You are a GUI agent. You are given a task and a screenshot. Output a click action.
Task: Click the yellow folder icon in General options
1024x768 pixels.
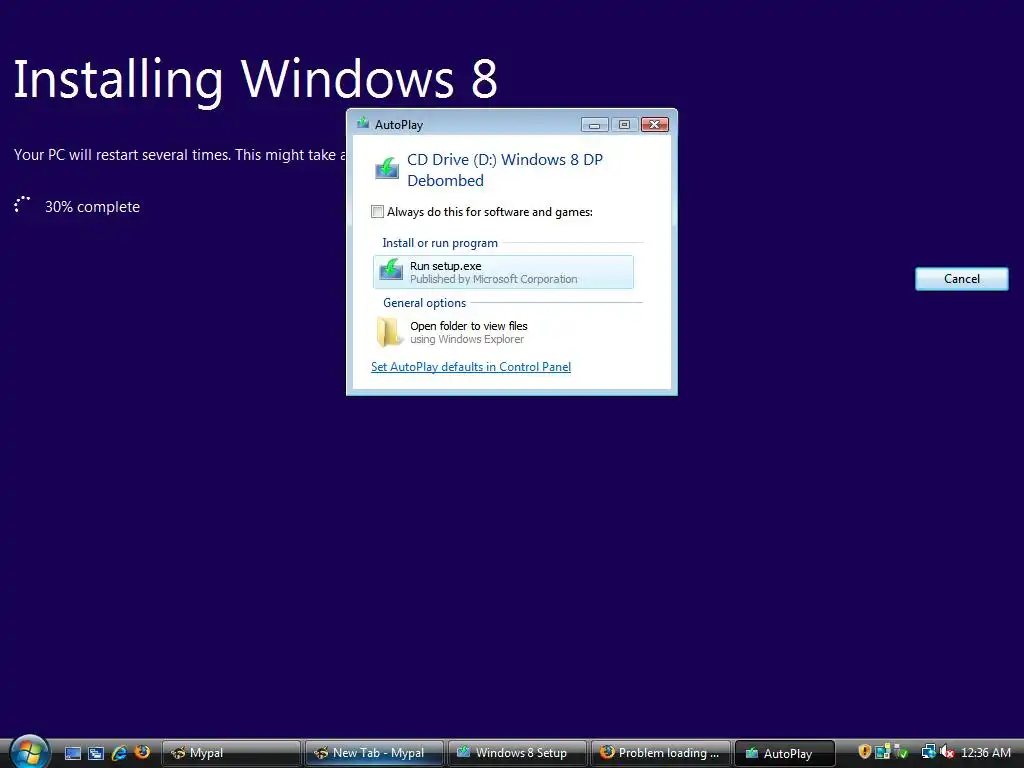(x=389, y=332)
